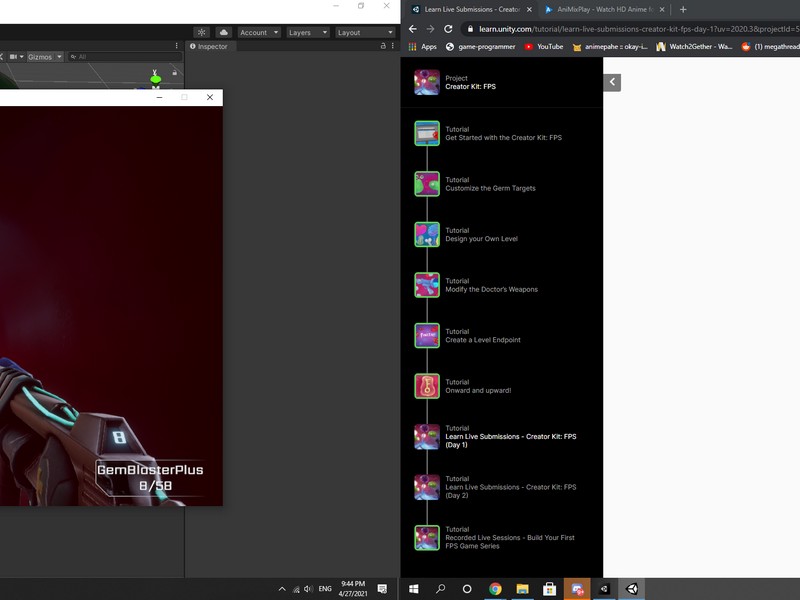800x600 pixels.
Task: Open the Layout dropdown in Unity
Action: pos(365,32)
